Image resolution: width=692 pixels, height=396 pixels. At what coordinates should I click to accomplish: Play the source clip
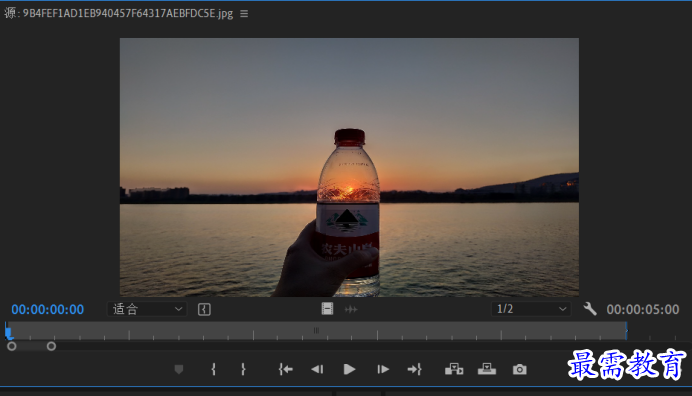349,369
